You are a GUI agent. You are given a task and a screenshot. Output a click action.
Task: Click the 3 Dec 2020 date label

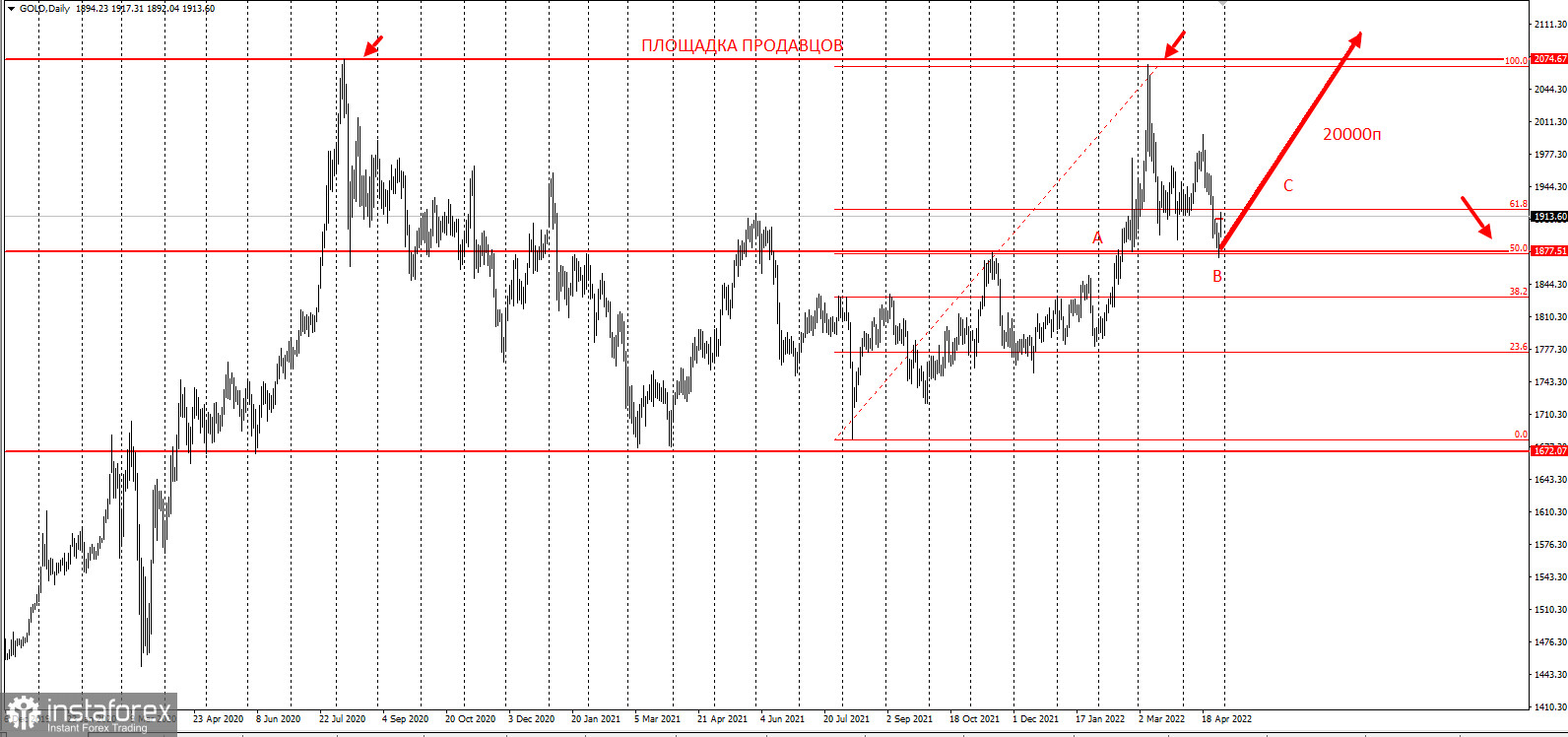pyautogui.click(x=531, y=719)
